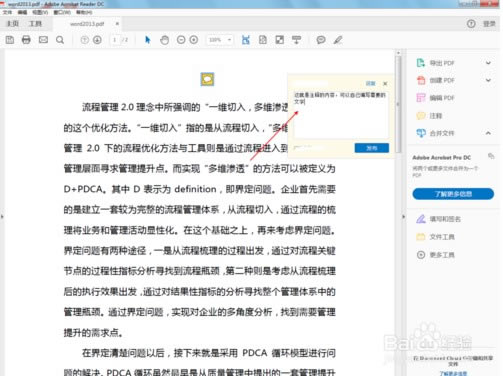Screen dimensions: 503x376
Task: Click the 登录 sign-in link
Action: (489, 24)
